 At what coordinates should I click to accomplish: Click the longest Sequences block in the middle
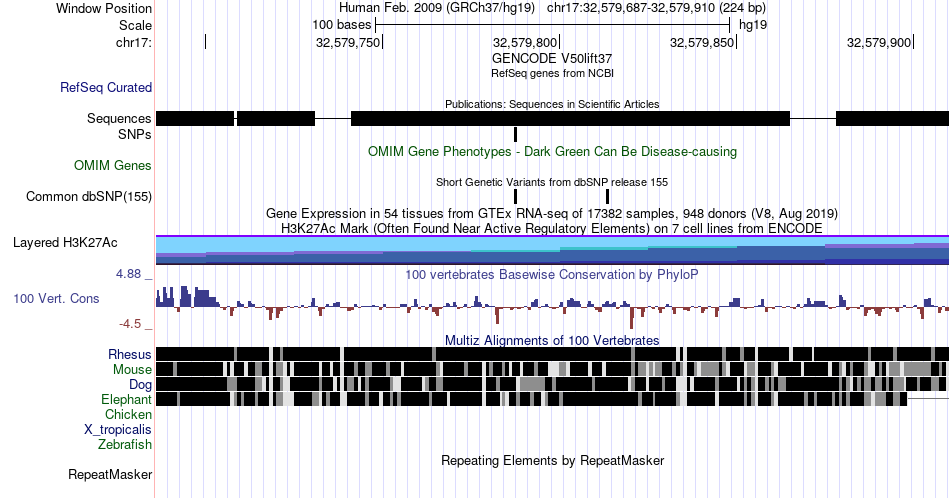pyautogui.click(x=571, y=119)
